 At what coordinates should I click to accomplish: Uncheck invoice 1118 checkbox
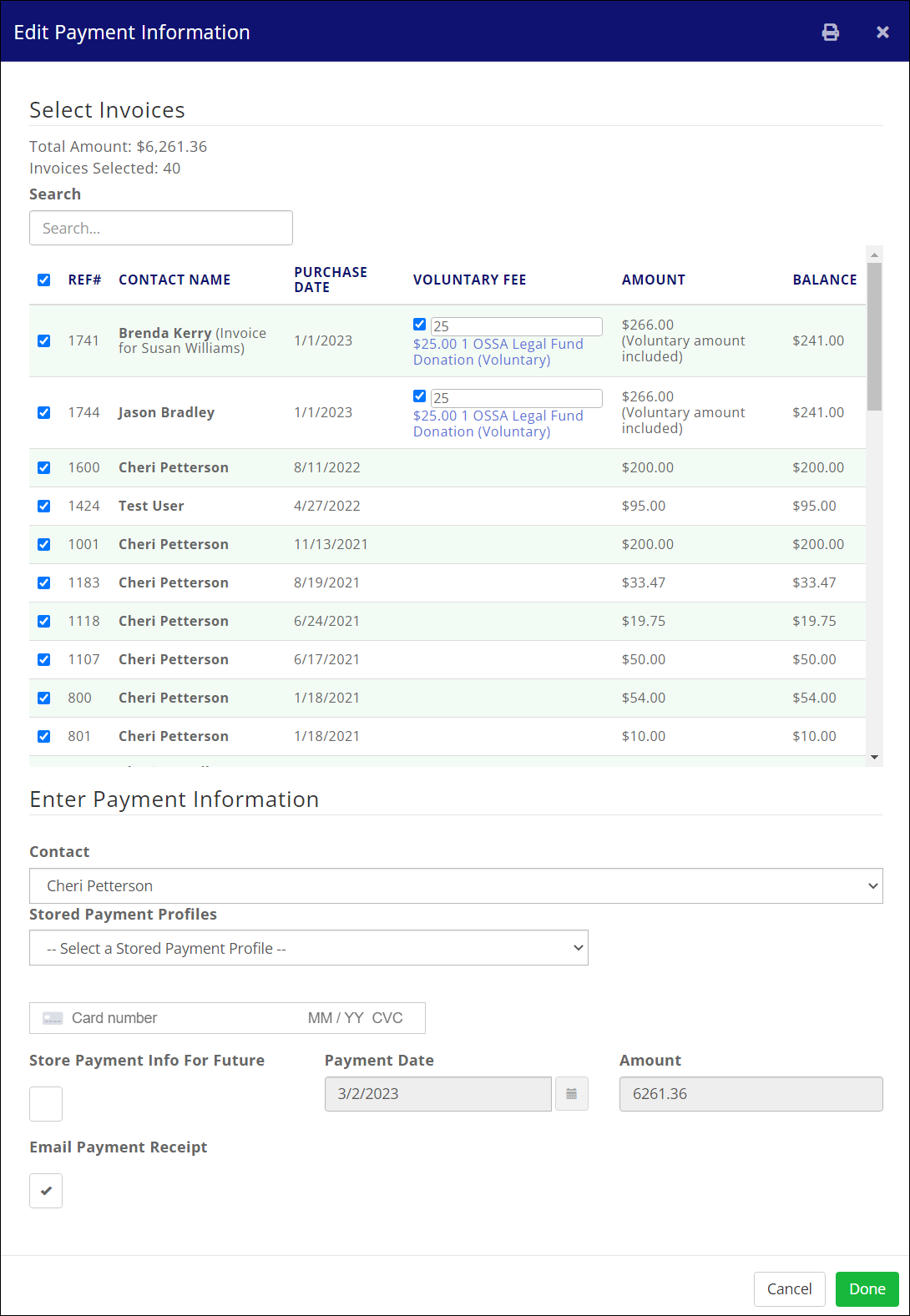44,621
